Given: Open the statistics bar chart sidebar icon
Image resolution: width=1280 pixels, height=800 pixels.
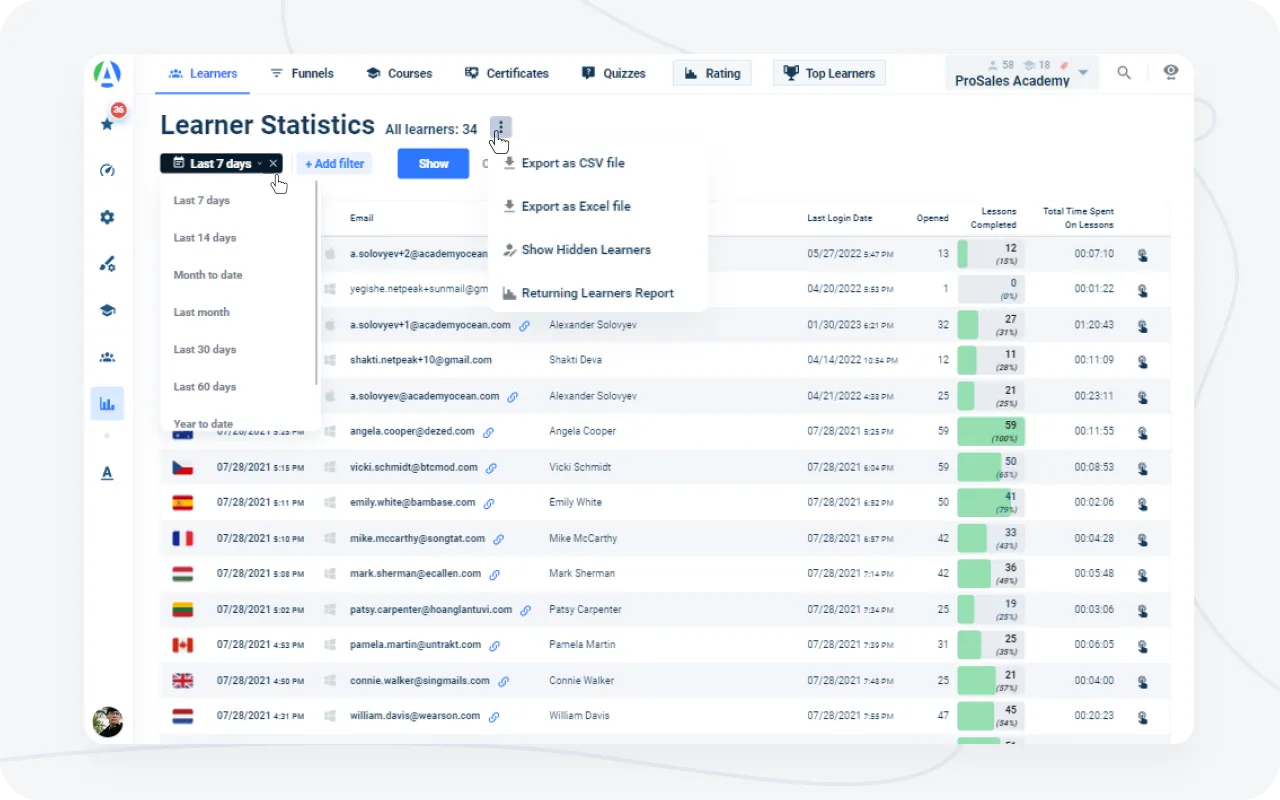Looking at the screenshot, I should pyautogui.click(x=107, y=404).
